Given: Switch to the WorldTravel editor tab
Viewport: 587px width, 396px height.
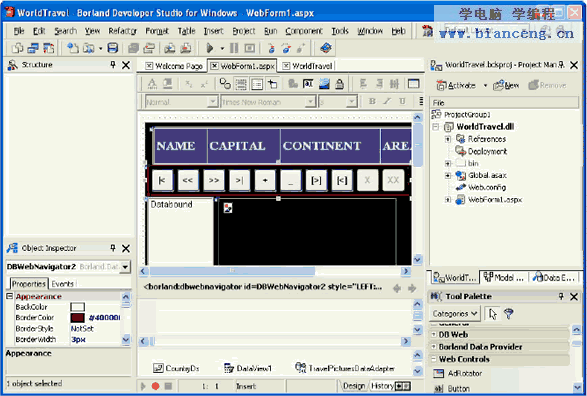Looking at the screenshot, I should (308, 66).
